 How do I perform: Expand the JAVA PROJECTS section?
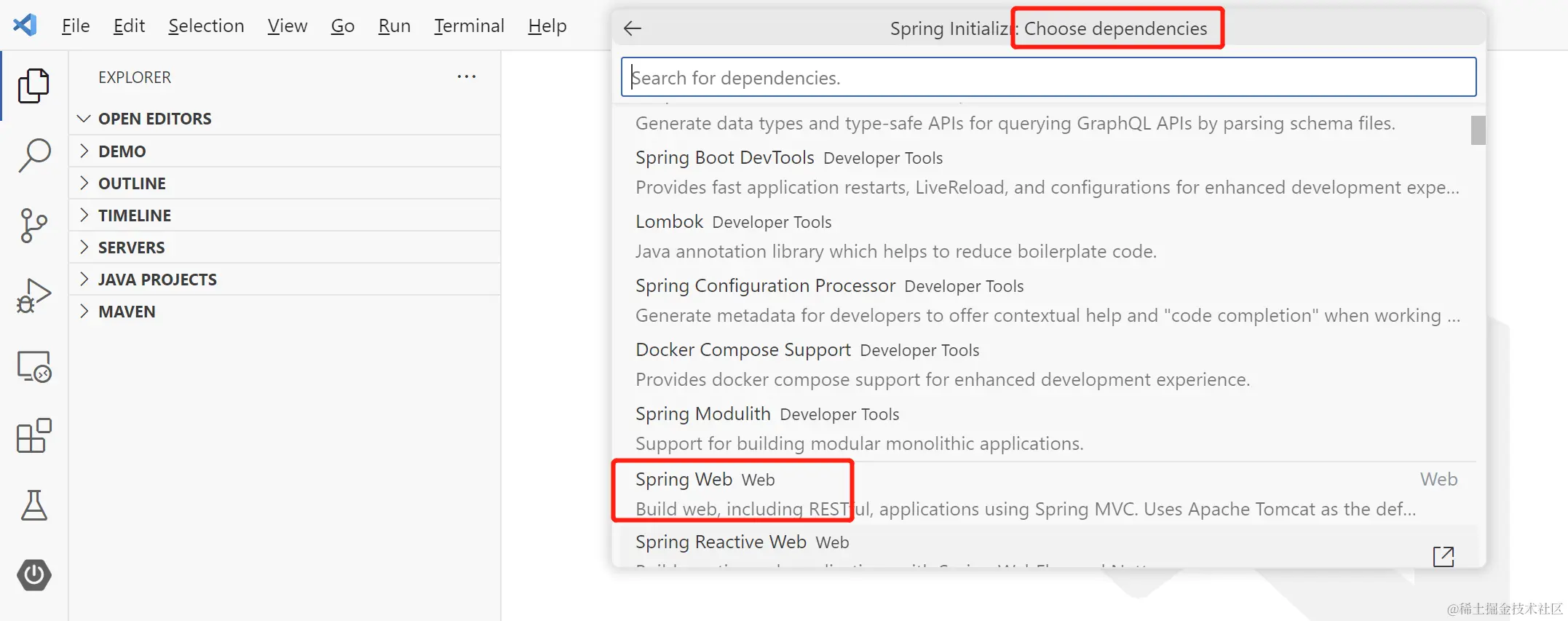tap(285, 279)
